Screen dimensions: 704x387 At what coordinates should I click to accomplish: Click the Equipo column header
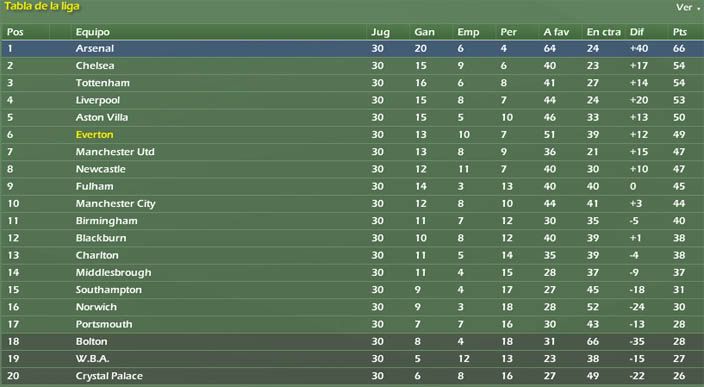pos(92,32)
